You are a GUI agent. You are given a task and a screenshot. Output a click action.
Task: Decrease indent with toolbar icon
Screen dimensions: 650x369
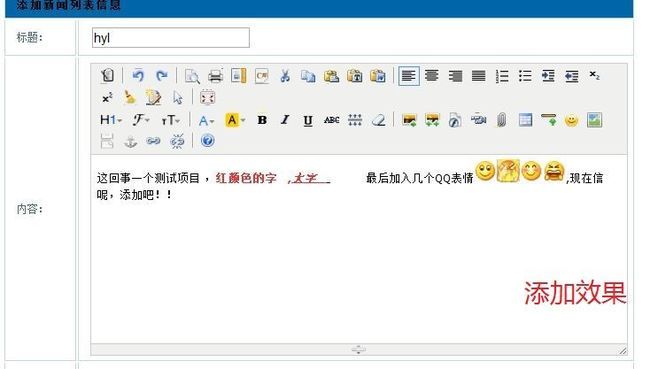[x=571, y=75]
